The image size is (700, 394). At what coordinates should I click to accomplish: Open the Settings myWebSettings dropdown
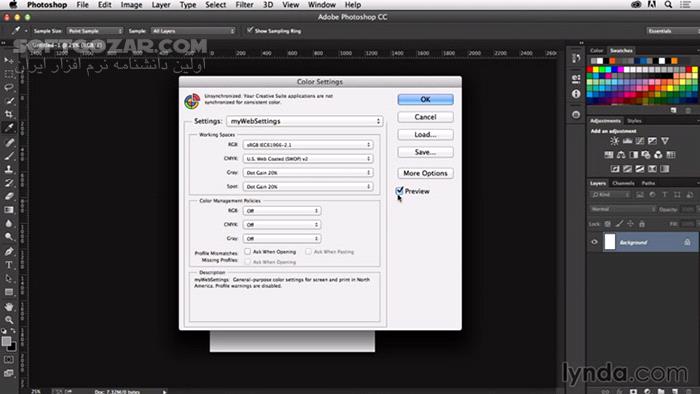click(304, 121)
